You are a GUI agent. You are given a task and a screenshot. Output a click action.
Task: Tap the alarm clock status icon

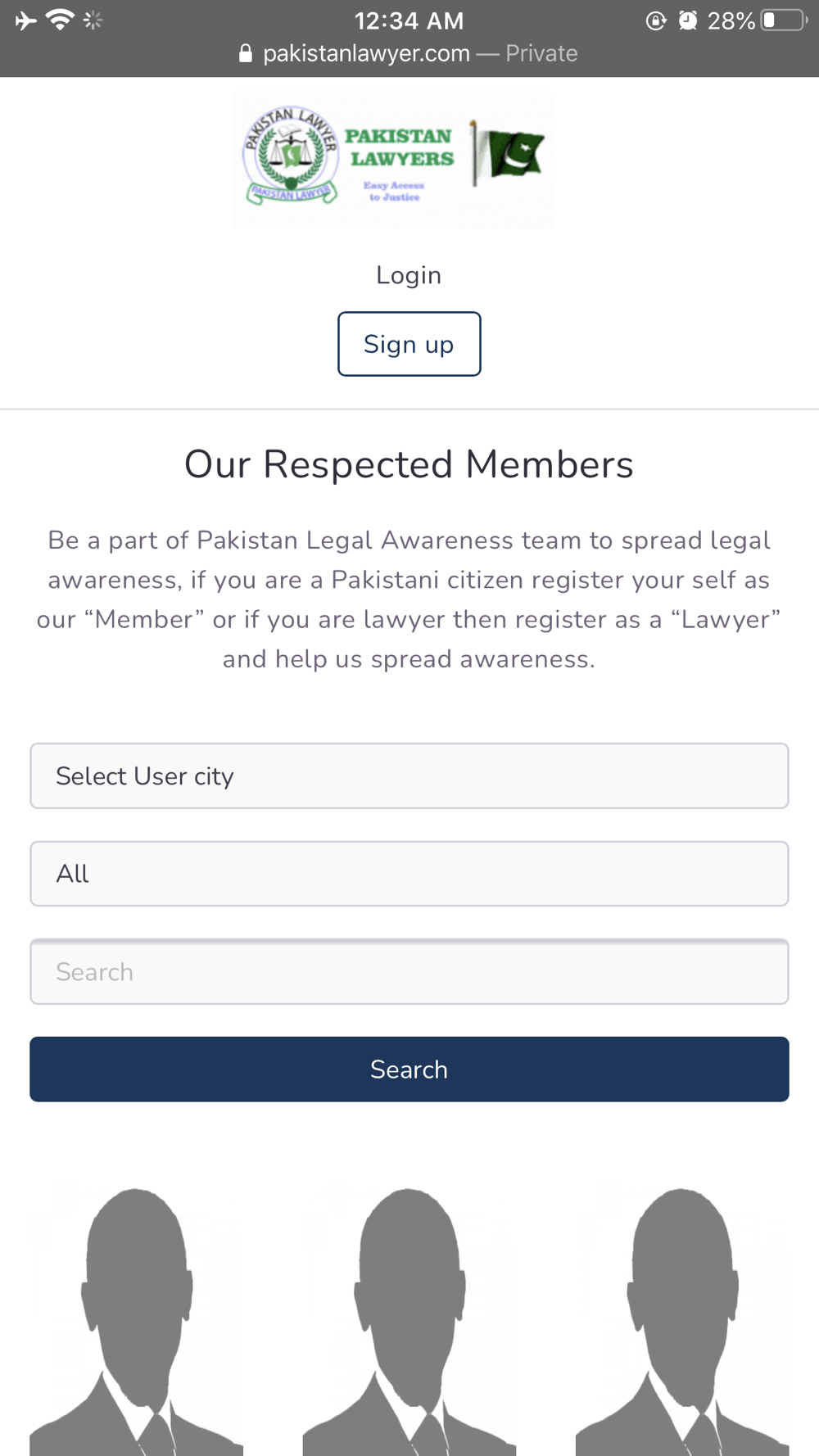click(x=688, y=20)
